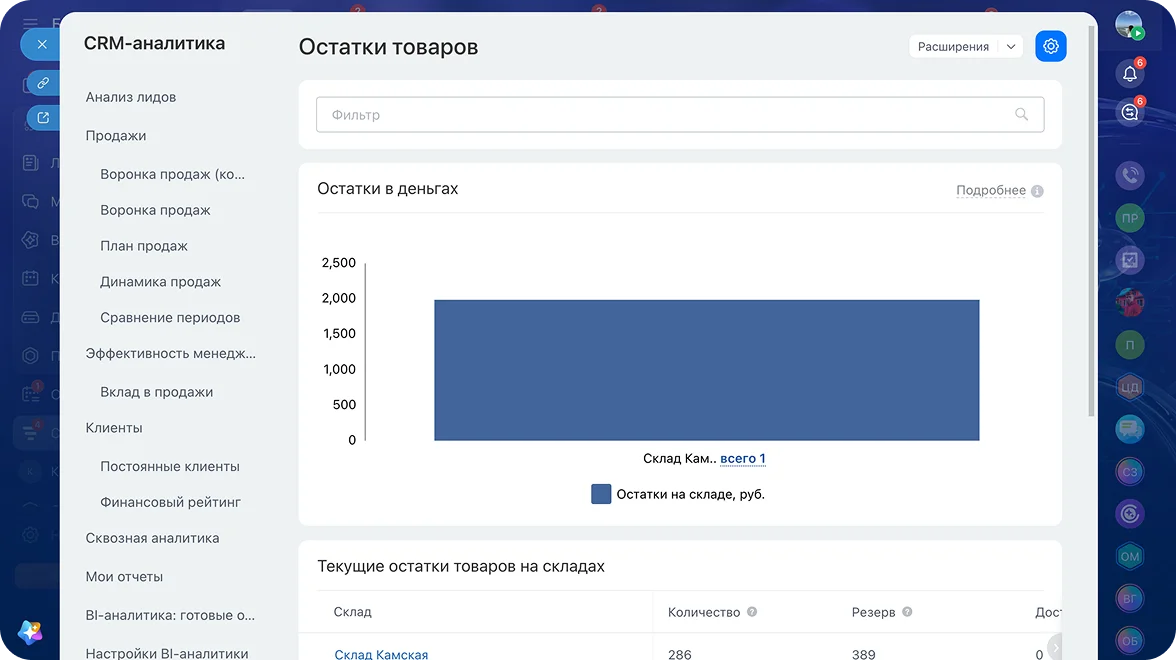
Task: Click quantity value 286
Action: [x=680, y=654]
